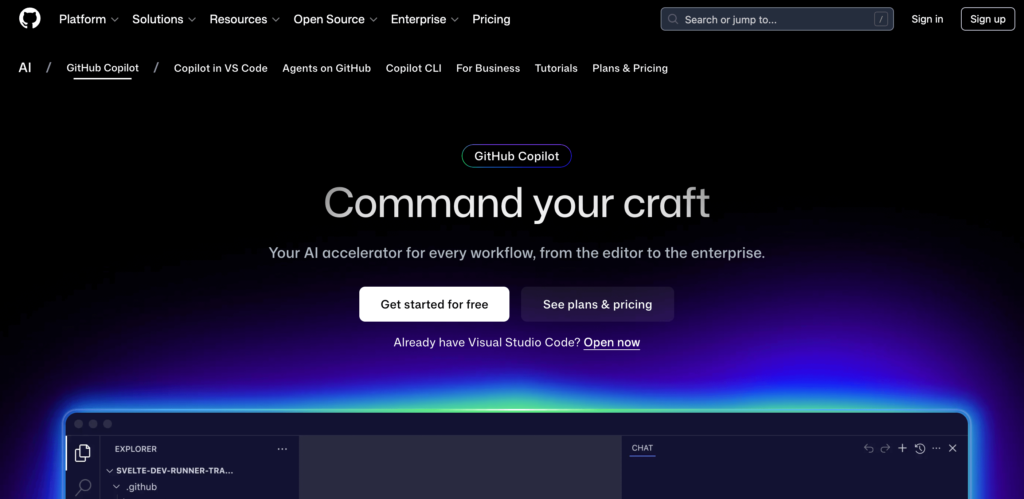Go to AI breadcrumb
Image resolution: width=1024 pixels, height=499 pixels.
pyautogui.click(x=25, y=68)
